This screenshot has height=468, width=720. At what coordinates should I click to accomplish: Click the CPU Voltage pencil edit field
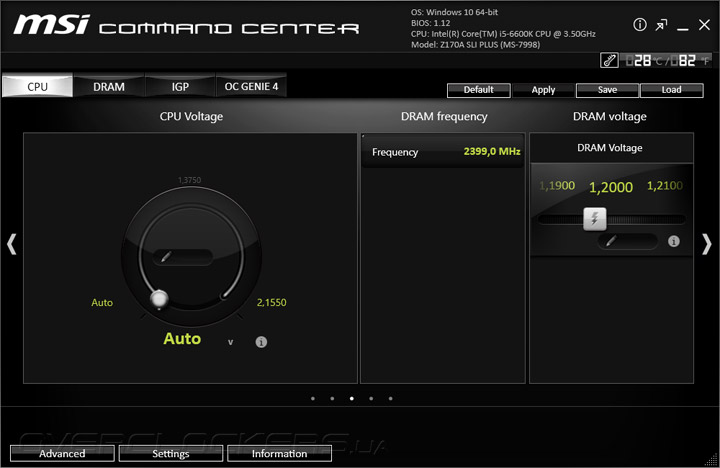pos(183,257)
